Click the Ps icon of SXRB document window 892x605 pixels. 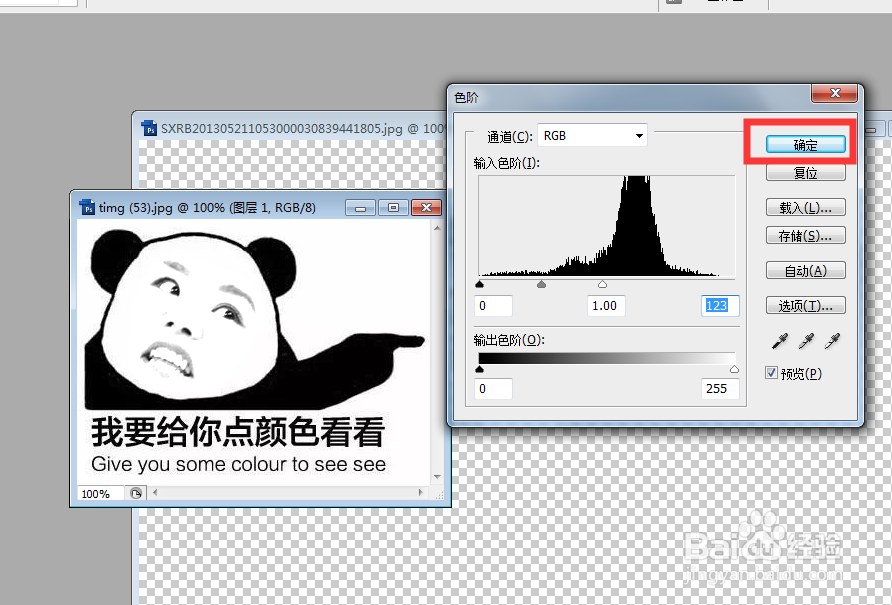point(149,128)
